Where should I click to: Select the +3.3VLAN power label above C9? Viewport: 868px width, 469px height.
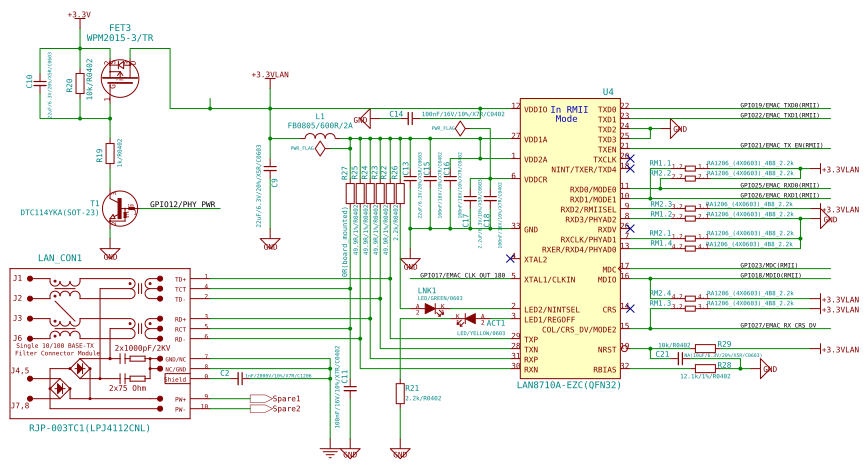coord(270,75)
